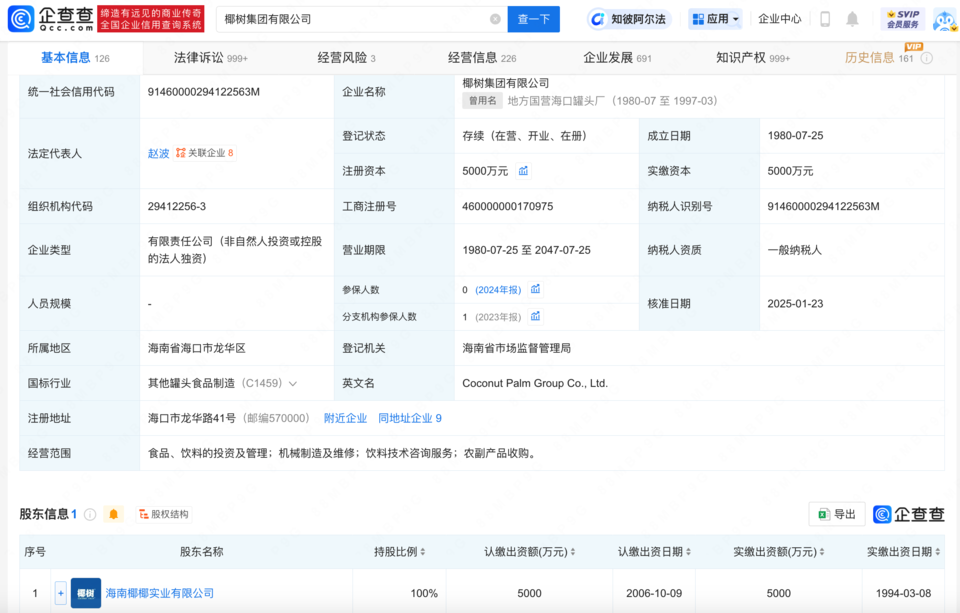Select 工商注册号 value 460000000170975
Screen dimensions: 960x613
508,206
